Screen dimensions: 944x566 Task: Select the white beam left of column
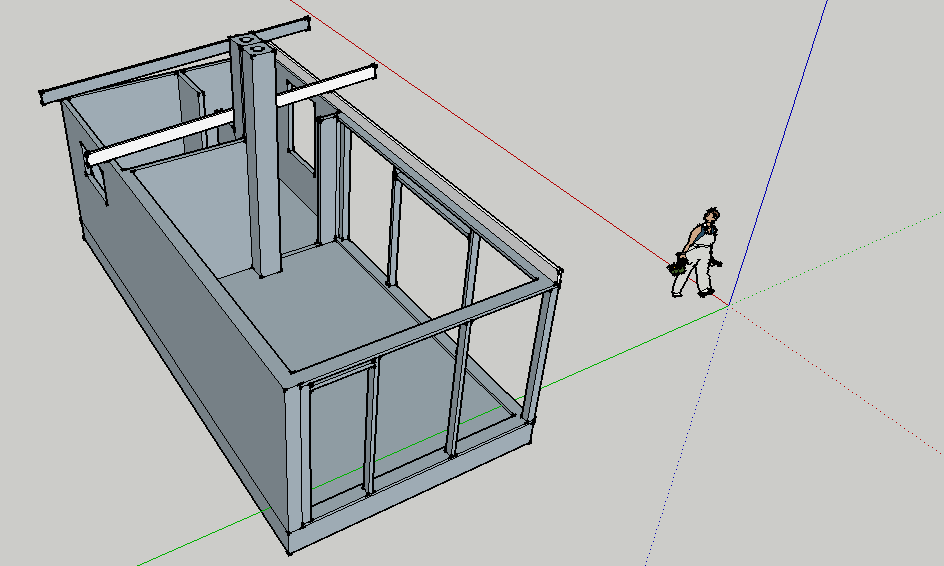(160, 140)
